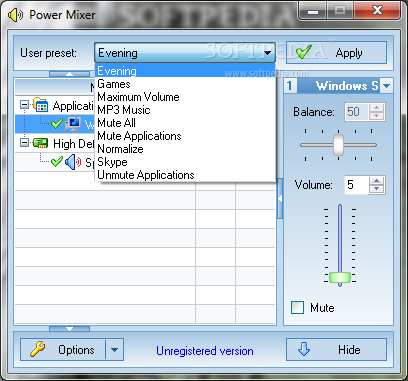408x381 pixels.
Task: Decrease Volume with the spinner down arrow
Action: click(377, 189)
